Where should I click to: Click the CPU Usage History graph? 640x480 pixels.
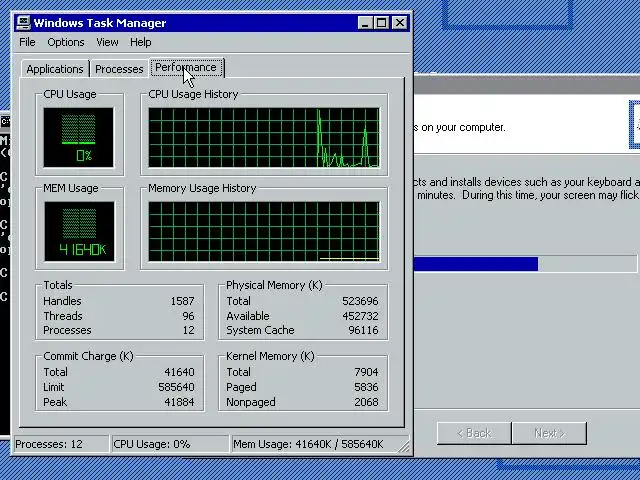[264, 138]
